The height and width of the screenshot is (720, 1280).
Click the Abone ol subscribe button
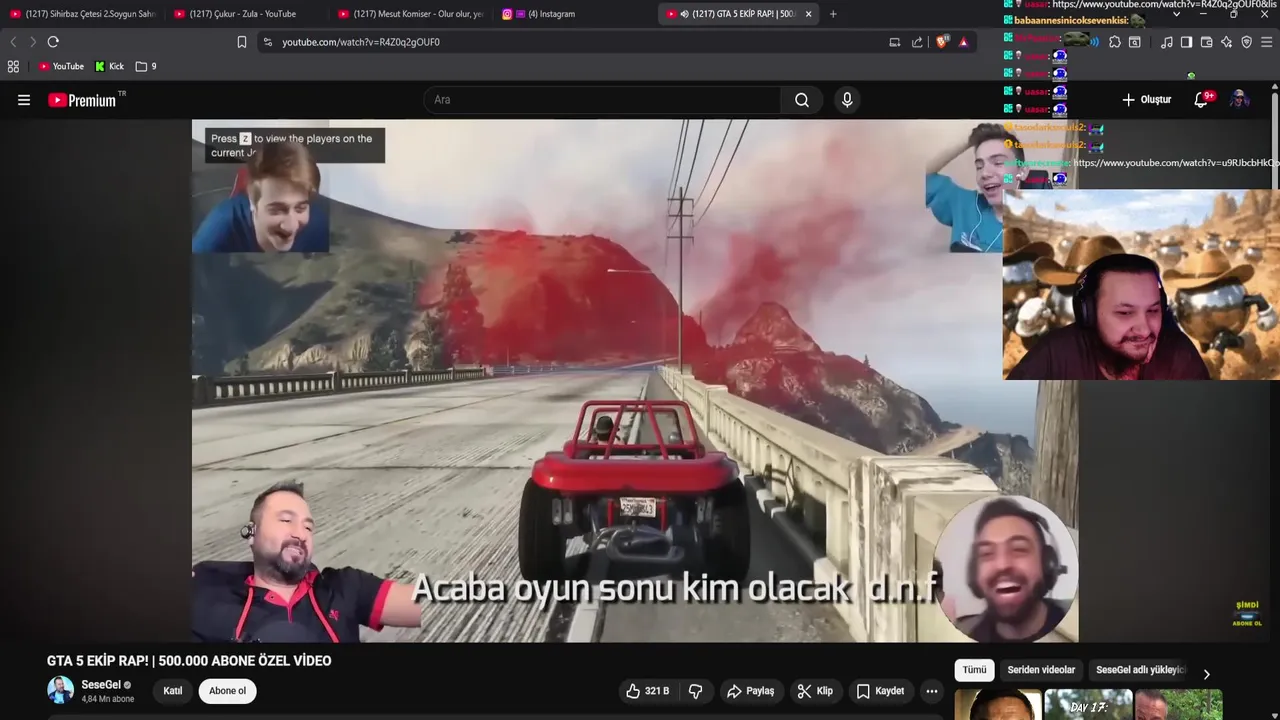[227, 691]
